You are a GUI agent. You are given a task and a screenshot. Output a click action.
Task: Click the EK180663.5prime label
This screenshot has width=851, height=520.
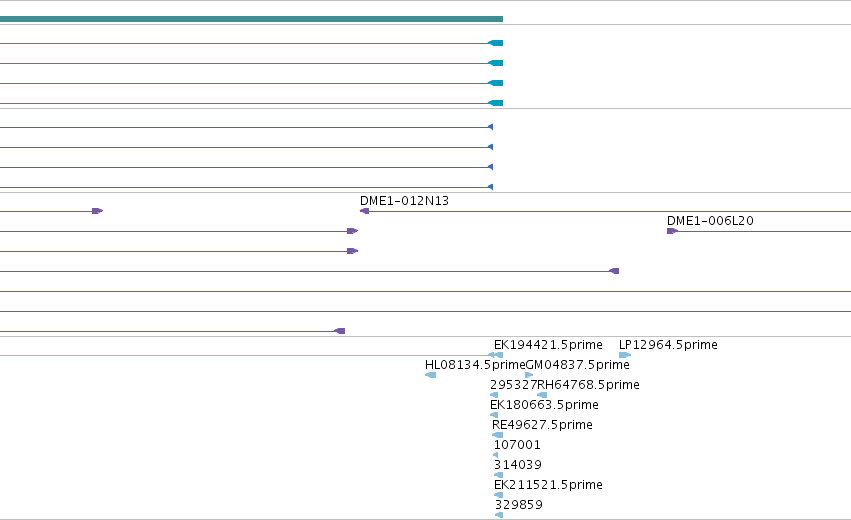pyautogui.click(x=544, y=405)
